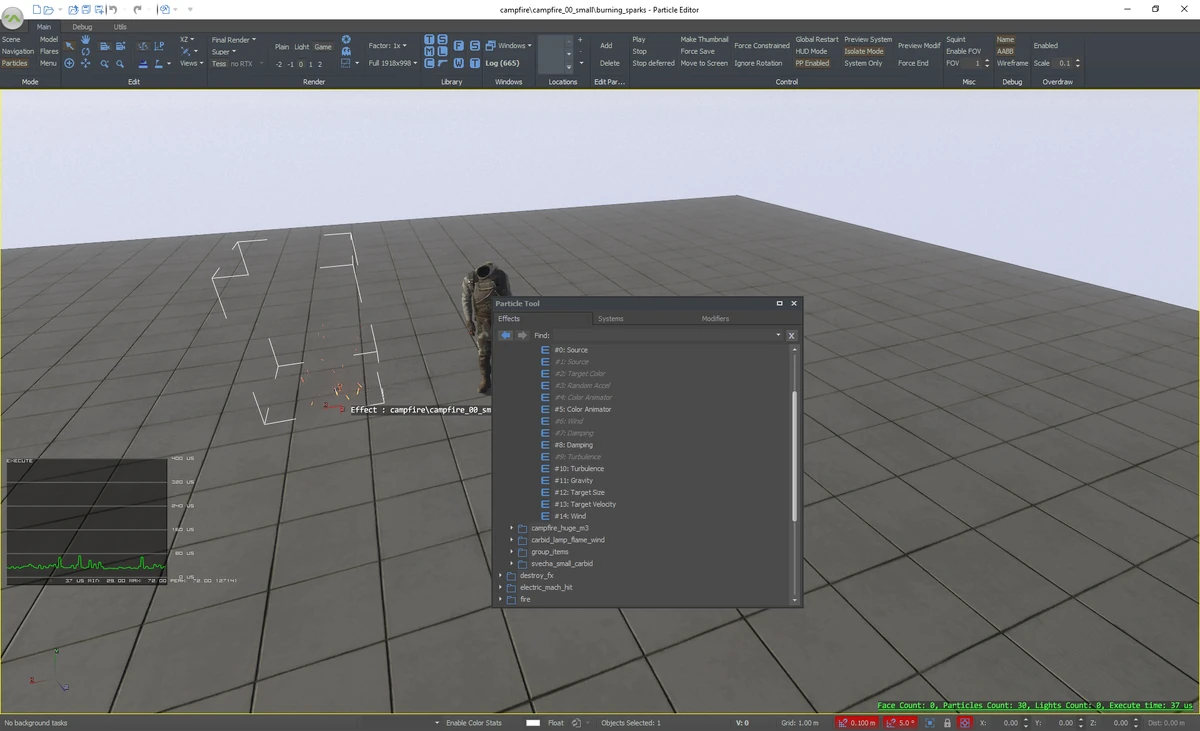The height and width of the screenshot is (731, 1200).
Task: Switch to the Debug ribbon tab
Action: (x=81, y=27)
